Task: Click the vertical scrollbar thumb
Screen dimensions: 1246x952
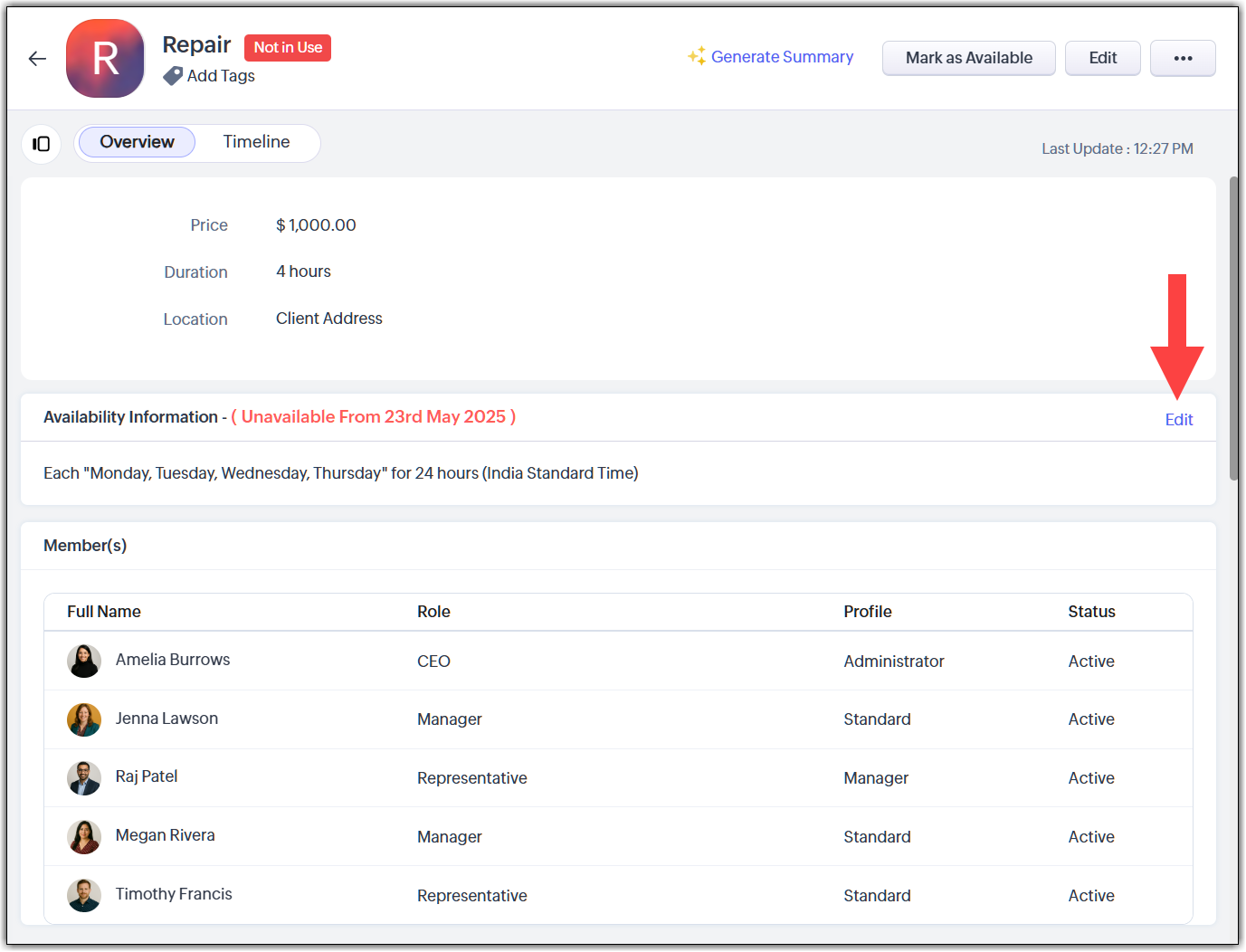Action: 1233,328
